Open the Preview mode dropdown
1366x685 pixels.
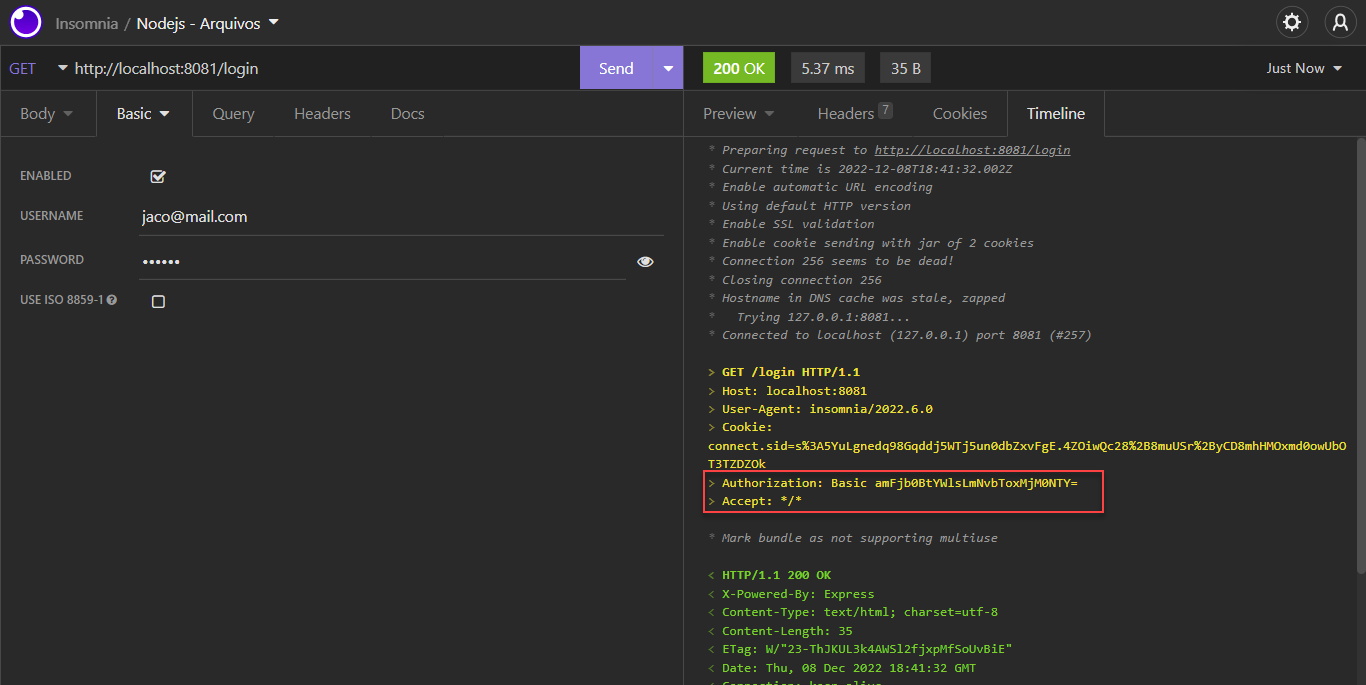(739, 113)
